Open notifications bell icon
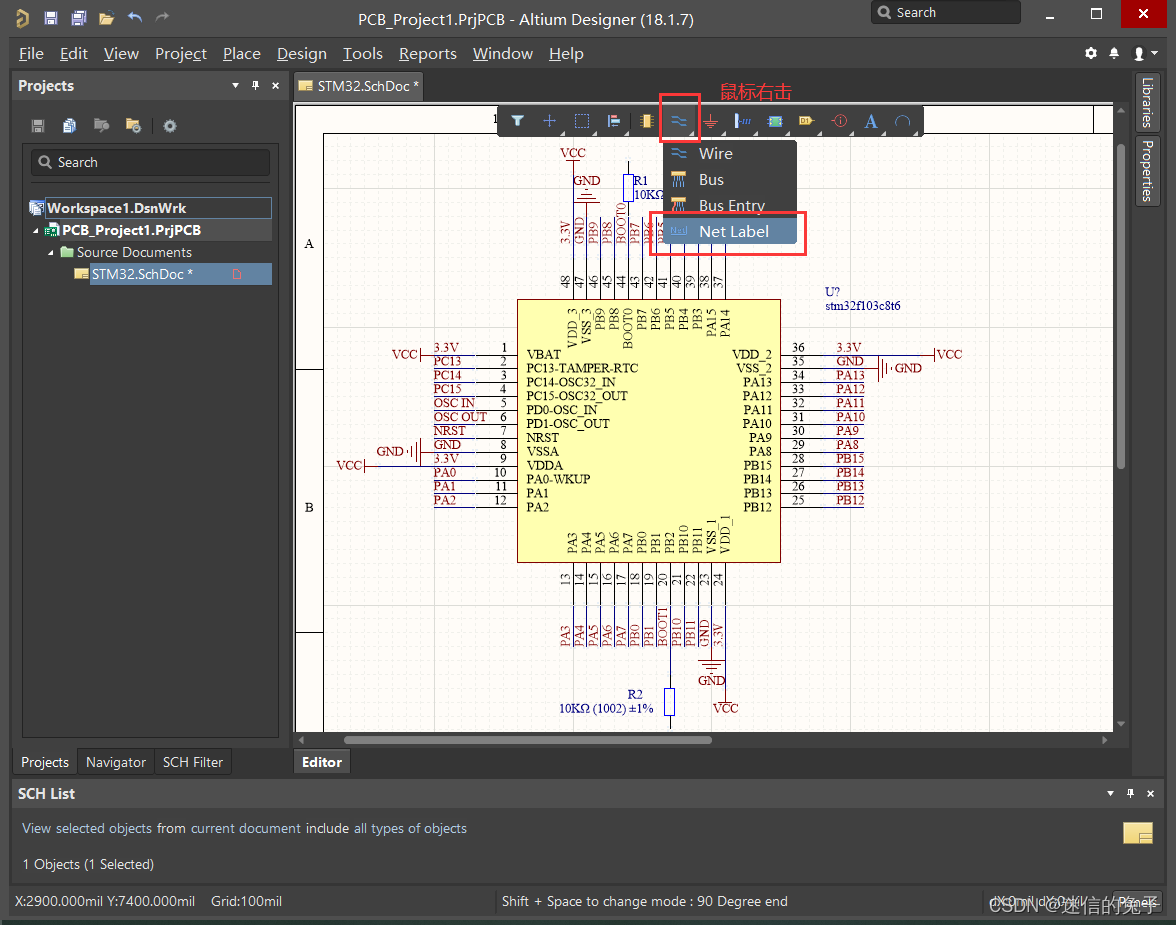This screenshot has width=1176, height=925. point(1115,53)
